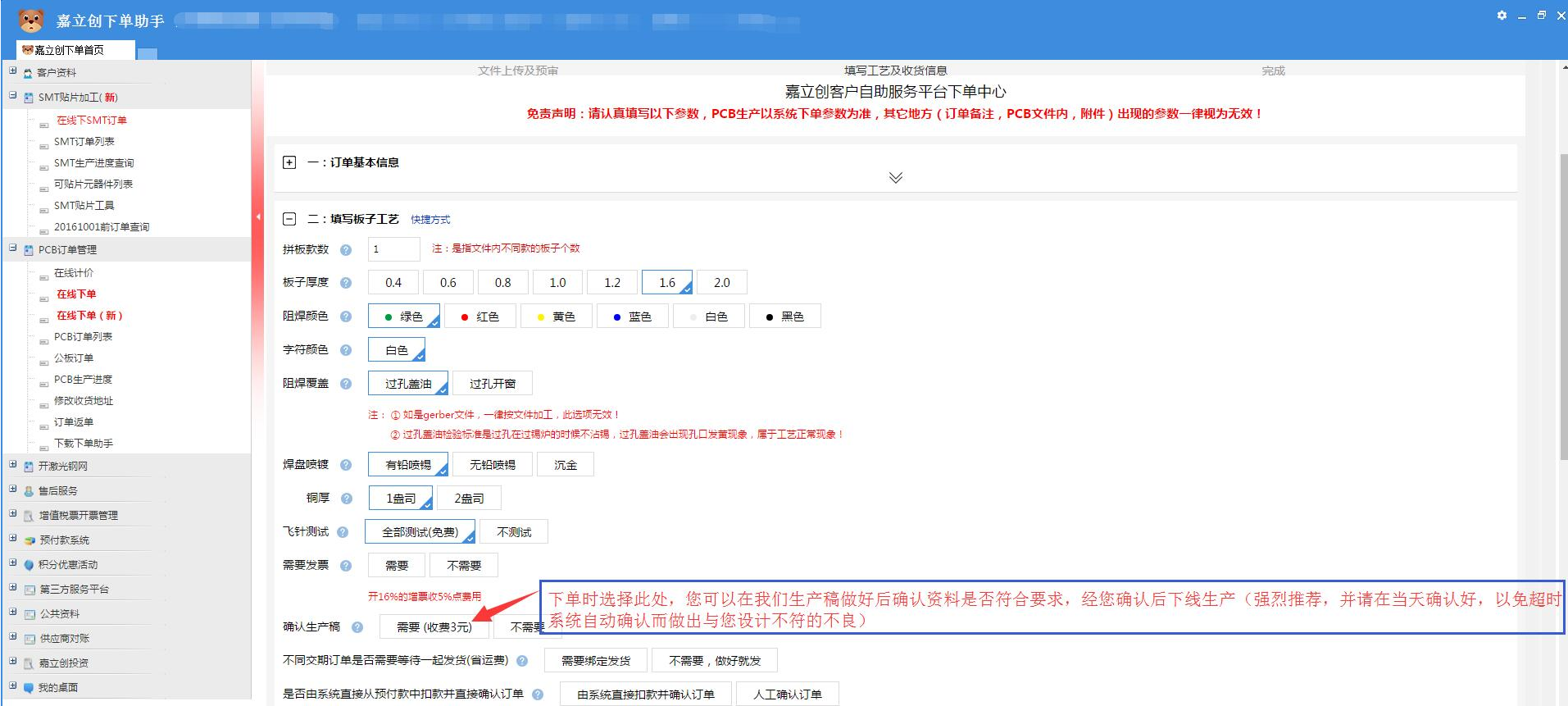Collapse the PCB订单管理 tree node
Image resolution: width=1568 pixels, height=706 pixels.
12,248
